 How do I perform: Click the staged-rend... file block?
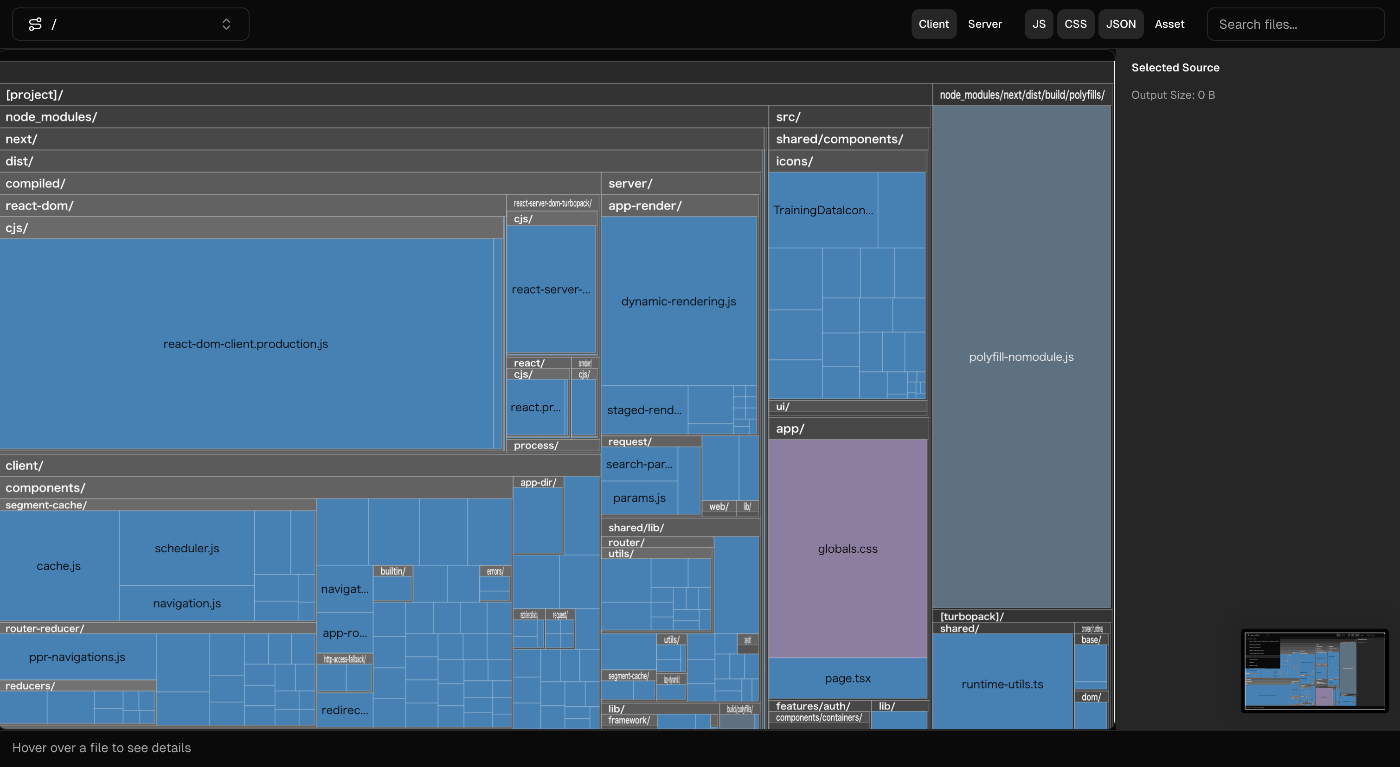coord(645,410)
